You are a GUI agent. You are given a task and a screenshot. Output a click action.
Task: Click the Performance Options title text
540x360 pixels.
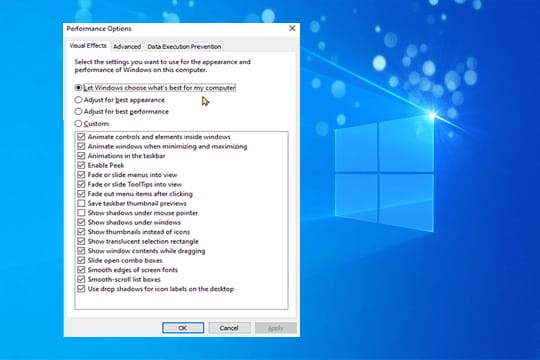99,29
